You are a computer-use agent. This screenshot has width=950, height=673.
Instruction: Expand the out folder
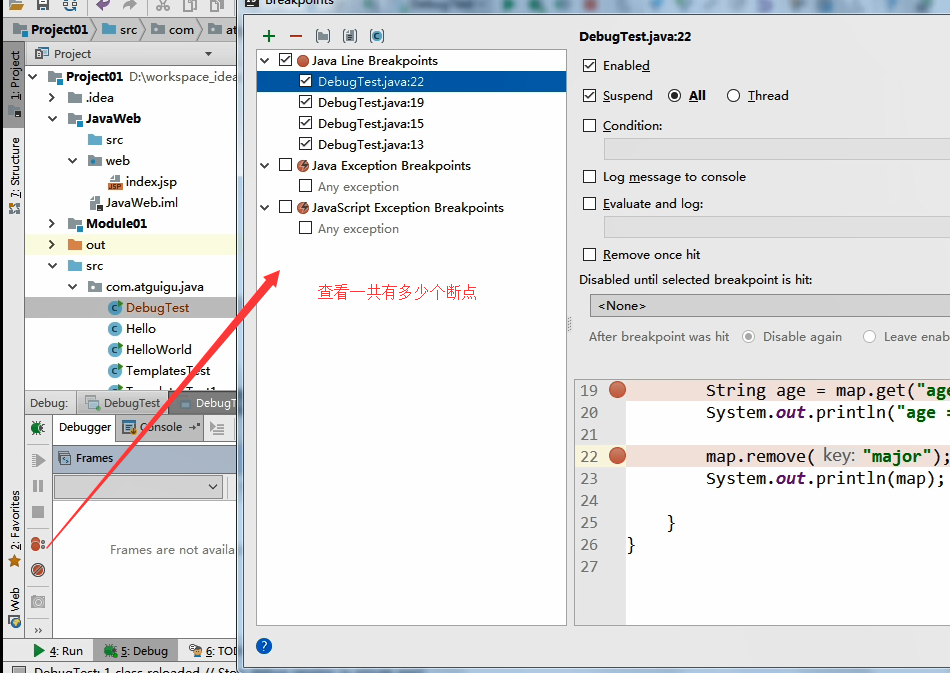click(x=52, y=245)
